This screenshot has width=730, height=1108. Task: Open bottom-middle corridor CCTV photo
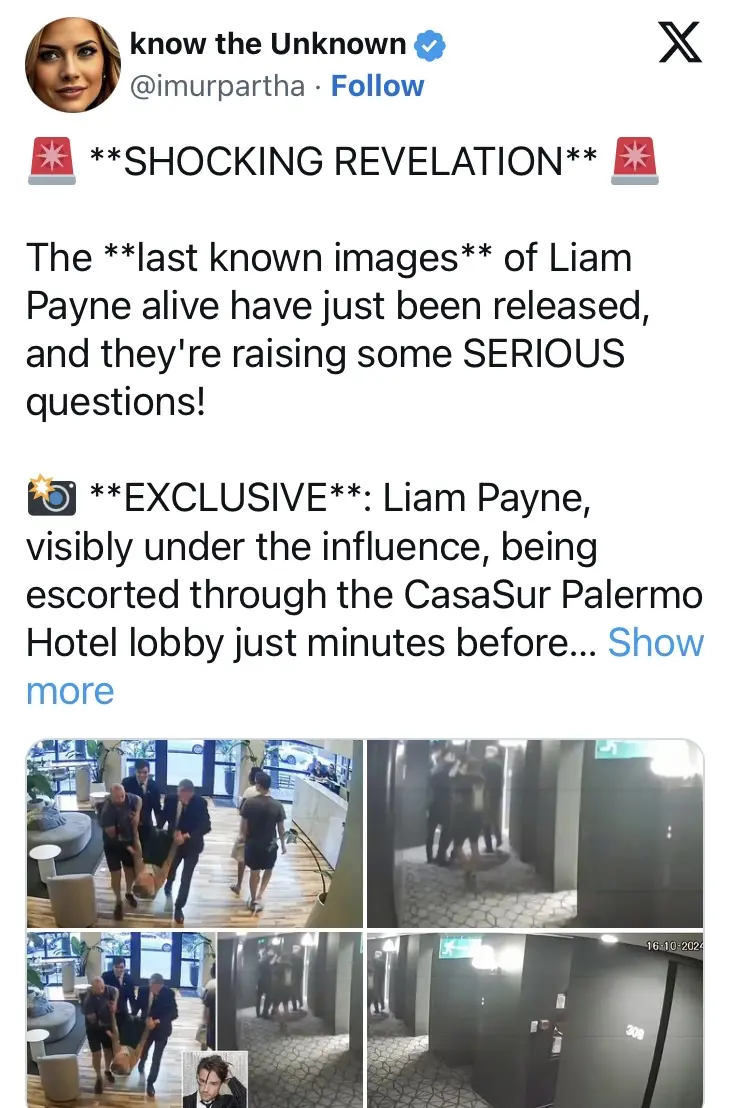pos(290,1020)
